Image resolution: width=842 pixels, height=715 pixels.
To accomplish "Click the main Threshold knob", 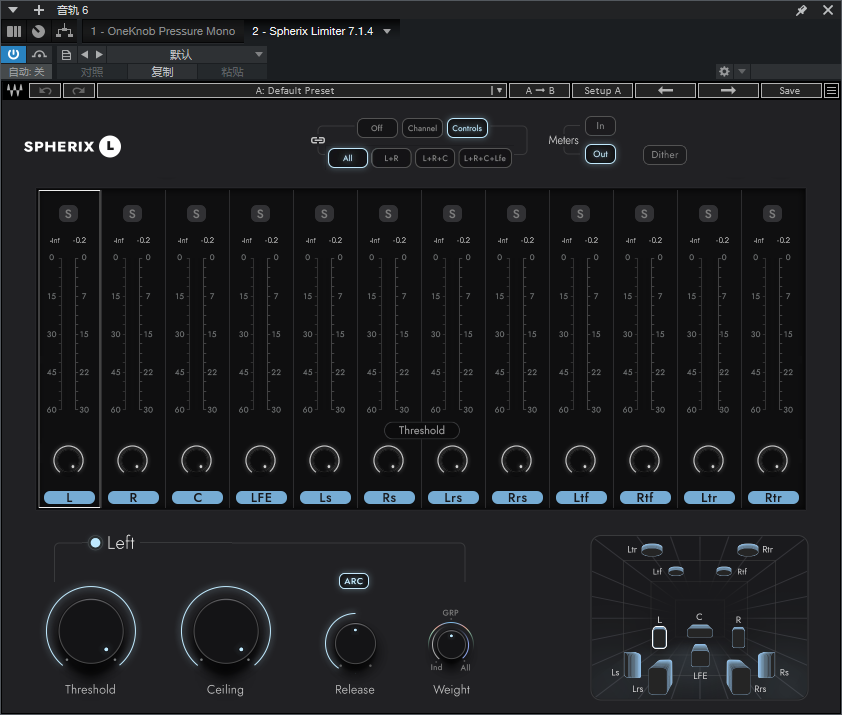I will pos(91,631).
